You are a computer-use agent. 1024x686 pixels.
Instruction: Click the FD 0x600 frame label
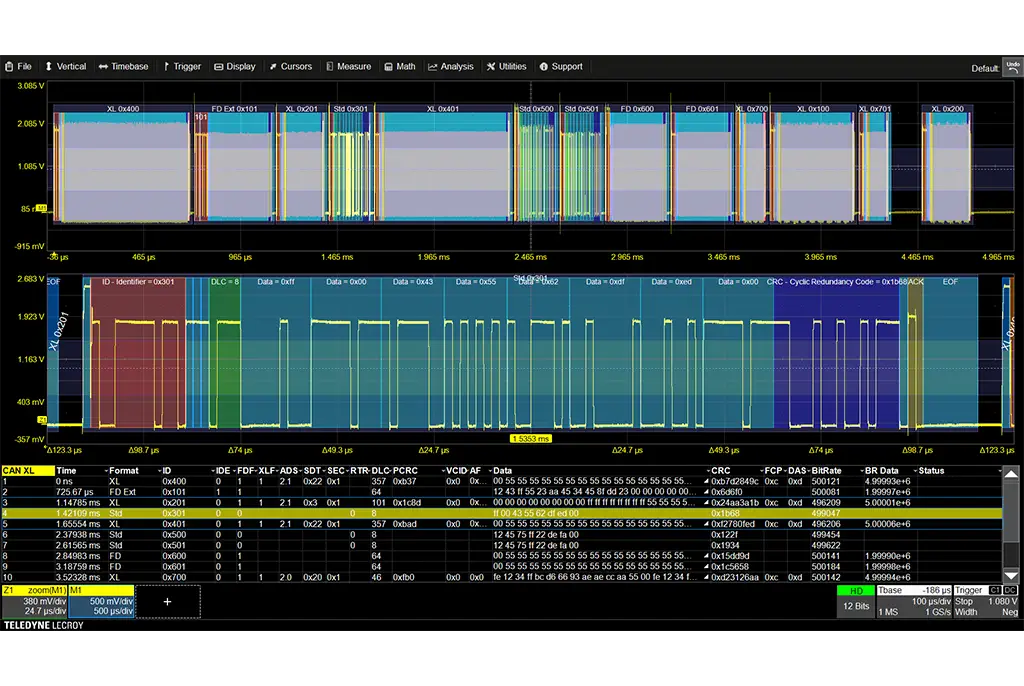637,109
